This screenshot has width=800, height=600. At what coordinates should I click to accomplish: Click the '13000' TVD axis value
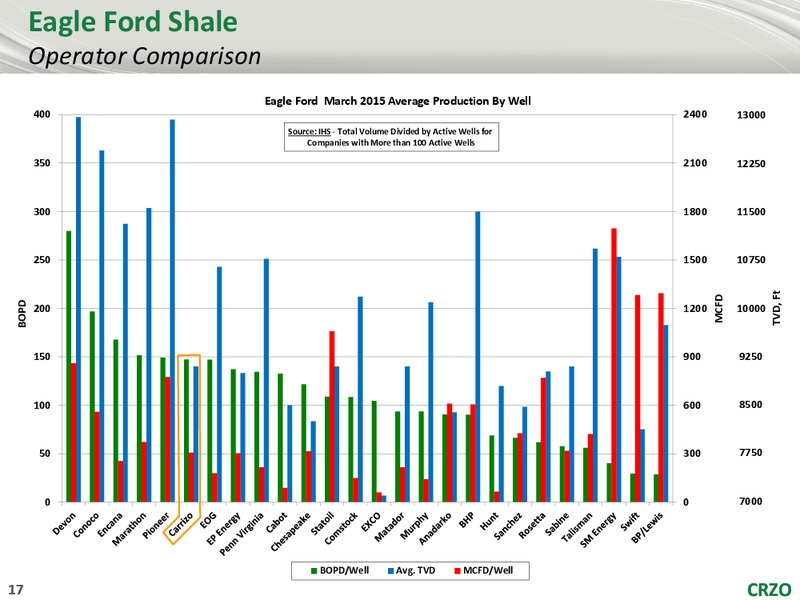coord(751,115)
